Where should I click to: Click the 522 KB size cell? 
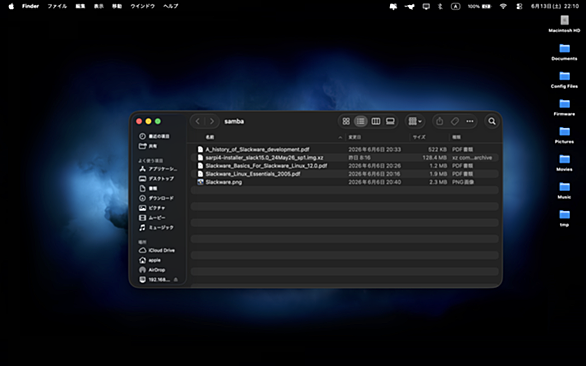438,149
